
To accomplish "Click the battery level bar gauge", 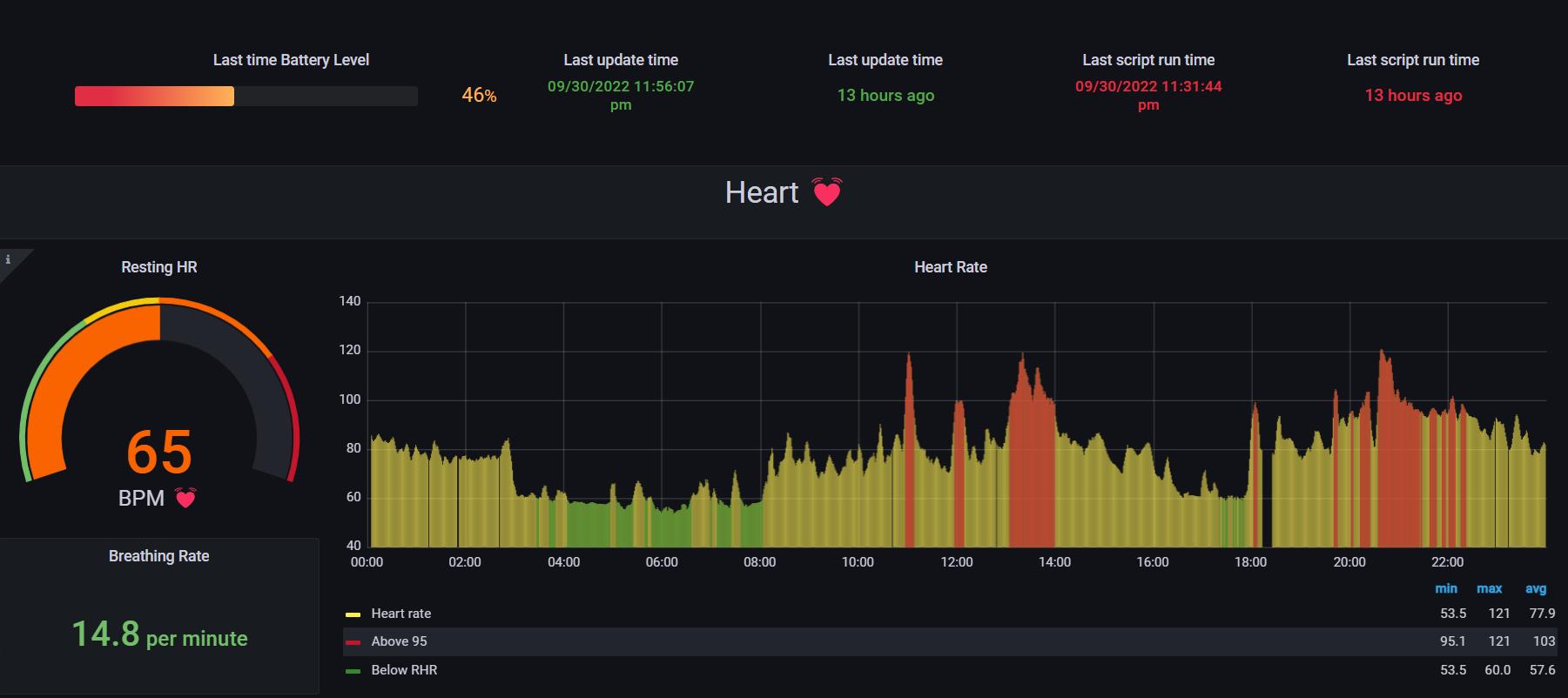I will [246, 96].
